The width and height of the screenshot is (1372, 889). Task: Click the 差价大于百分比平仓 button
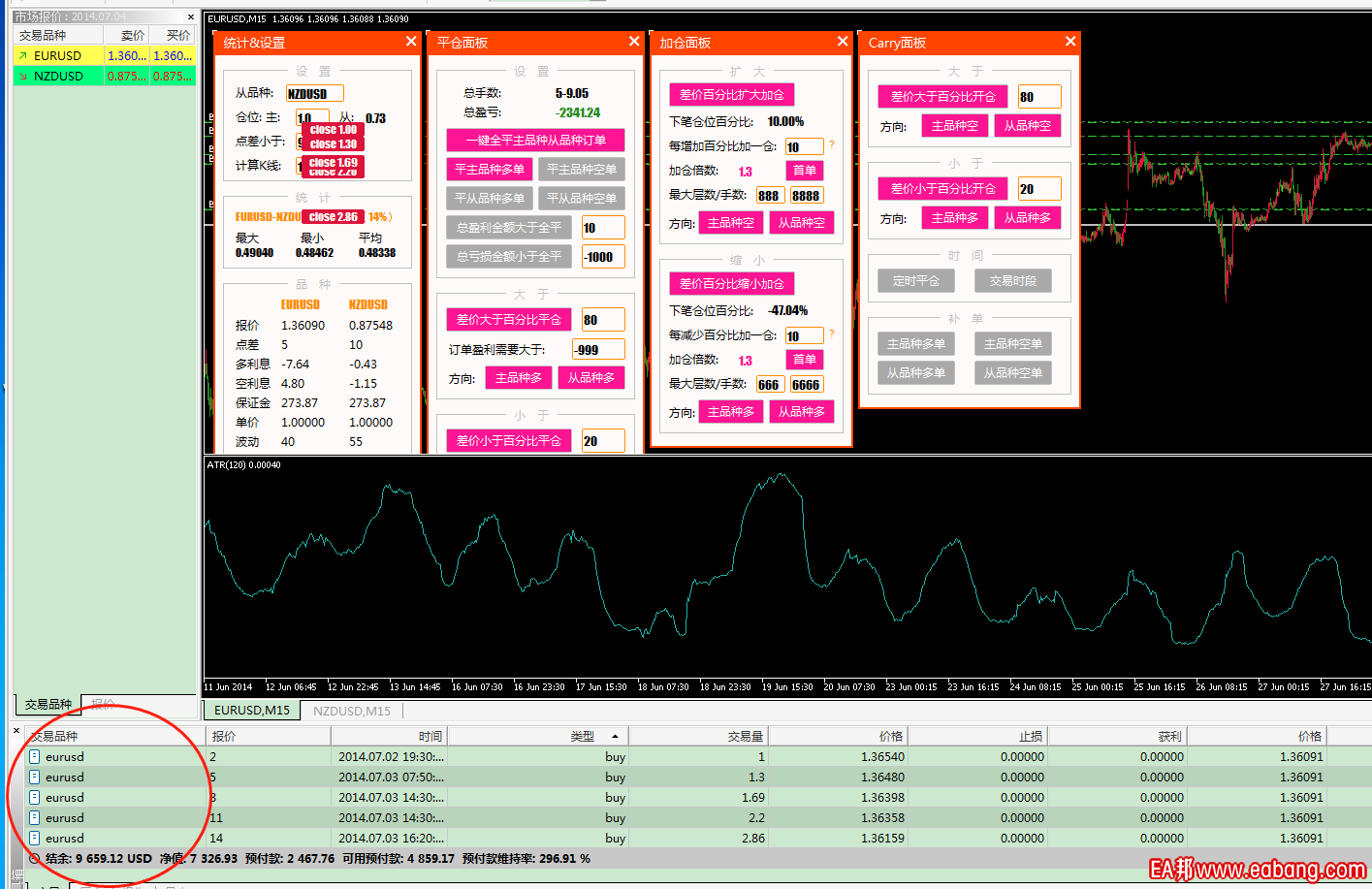click(x=509, y=320)
